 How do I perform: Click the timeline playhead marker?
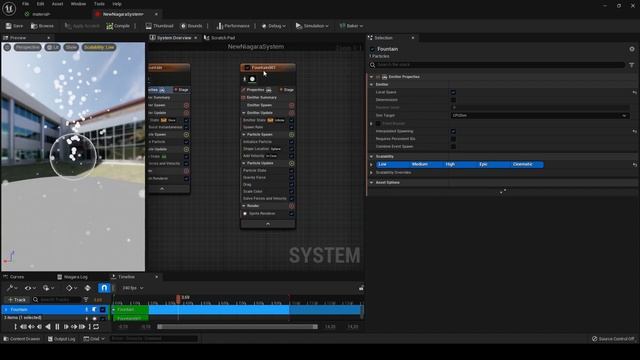click(x=178, y=298)
